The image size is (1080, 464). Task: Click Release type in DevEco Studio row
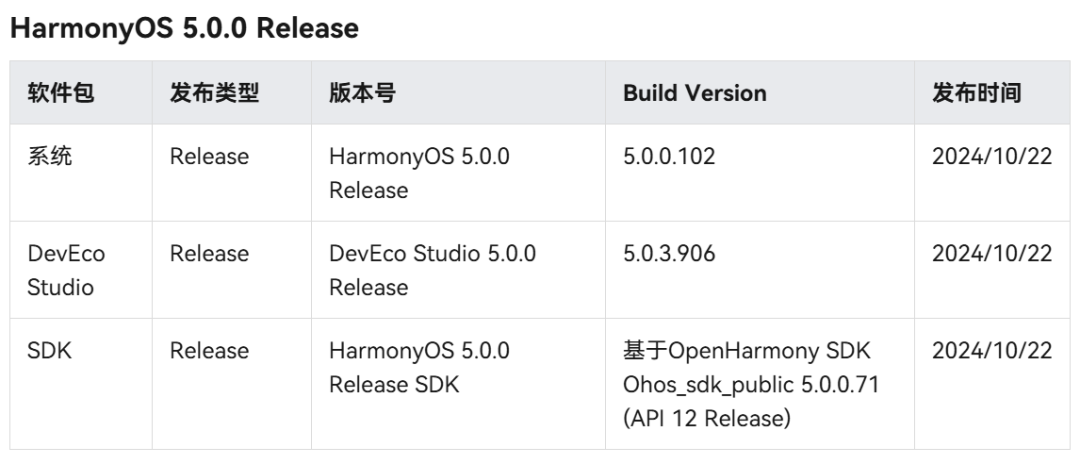pos(209,253)
